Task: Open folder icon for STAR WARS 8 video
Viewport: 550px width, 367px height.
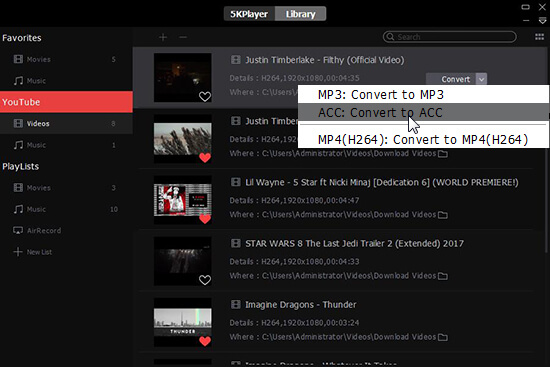Action: tap(443, 276)
